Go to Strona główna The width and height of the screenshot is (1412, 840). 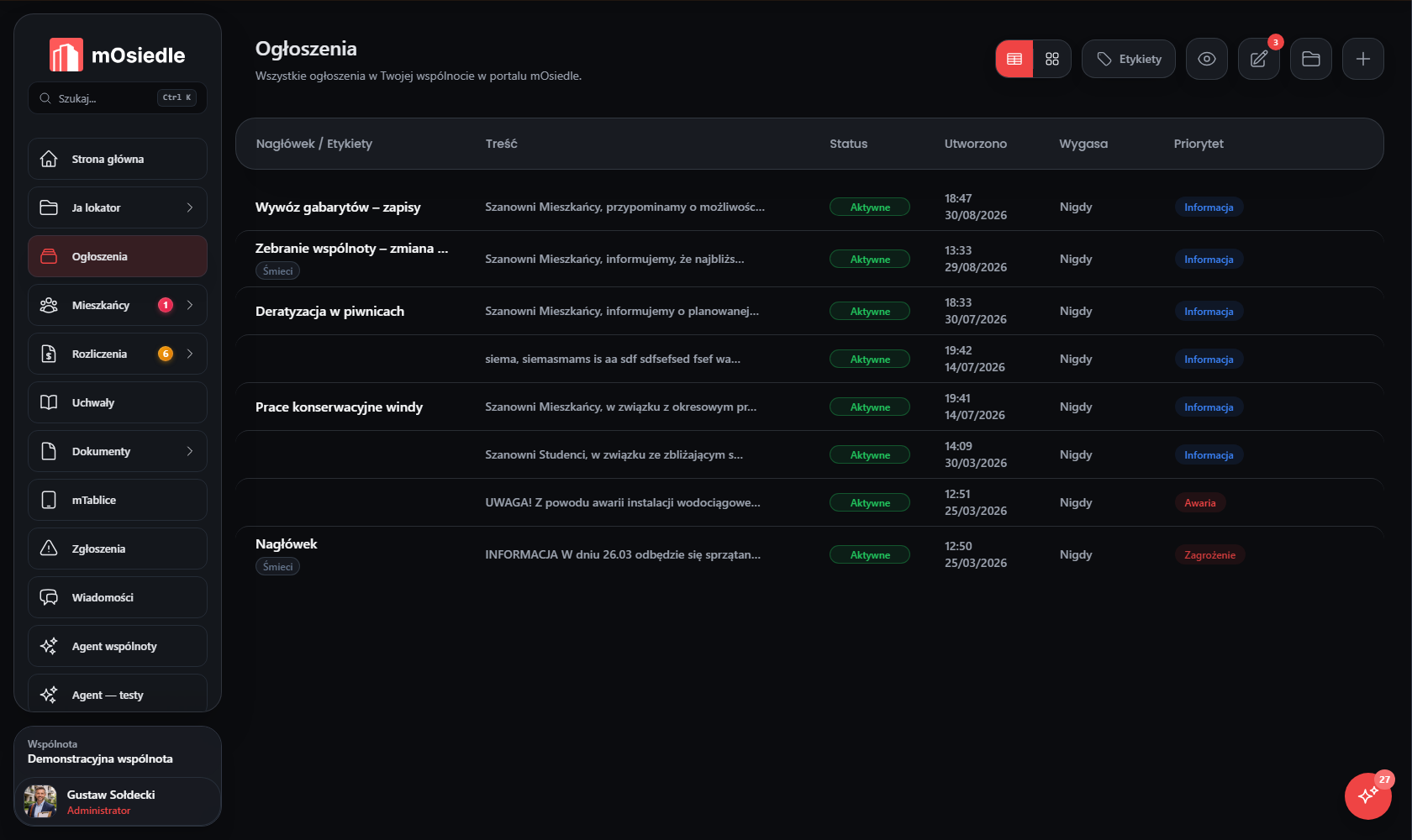118,159
